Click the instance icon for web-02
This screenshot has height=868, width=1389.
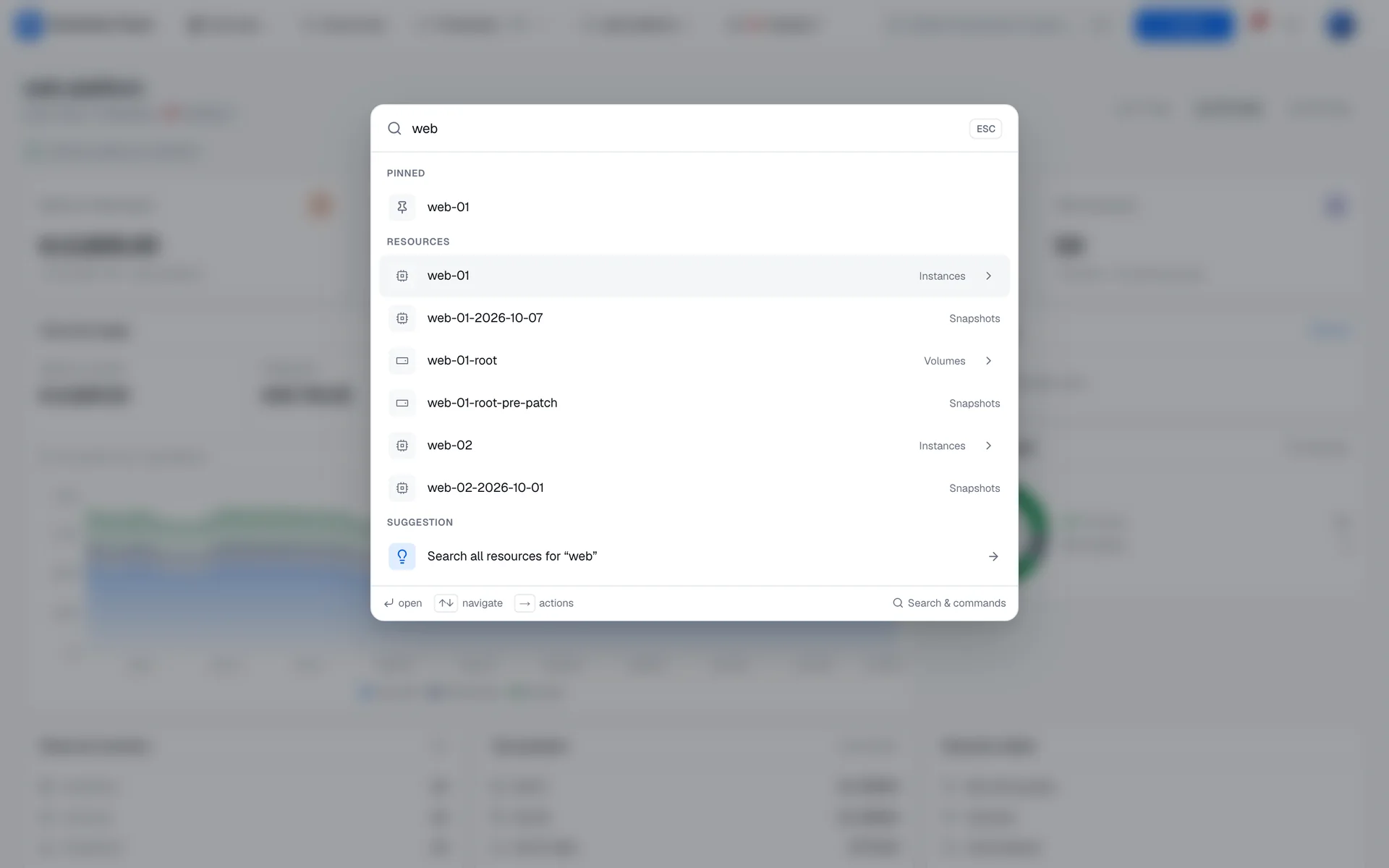402,446
